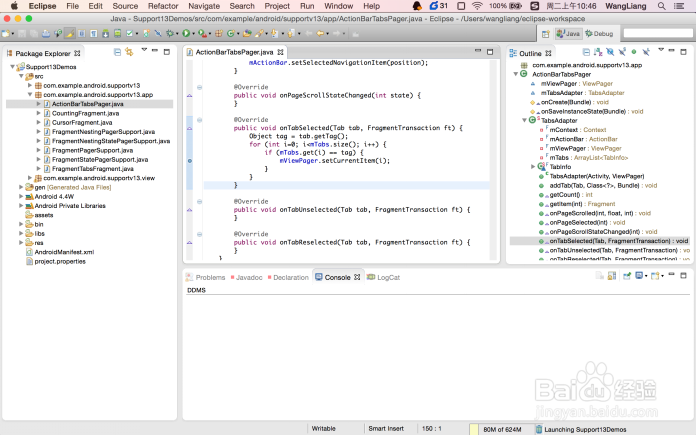The image size is (697, 436).
Task: Collapse the src folder
Action: [x=21, y=76]
